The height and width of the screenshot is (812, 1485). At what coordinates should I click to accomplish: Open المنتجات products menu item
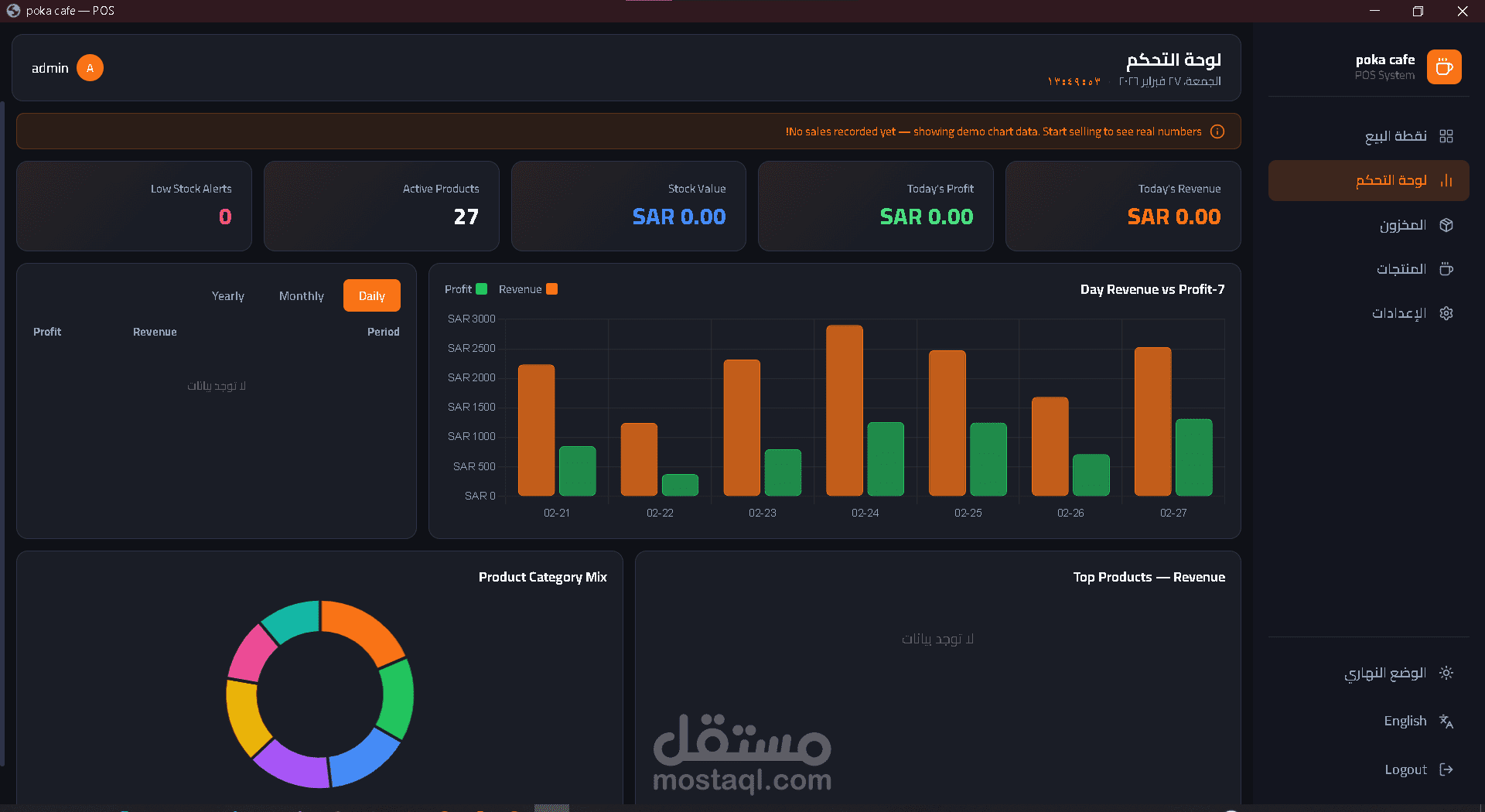tap(1368, 269)
